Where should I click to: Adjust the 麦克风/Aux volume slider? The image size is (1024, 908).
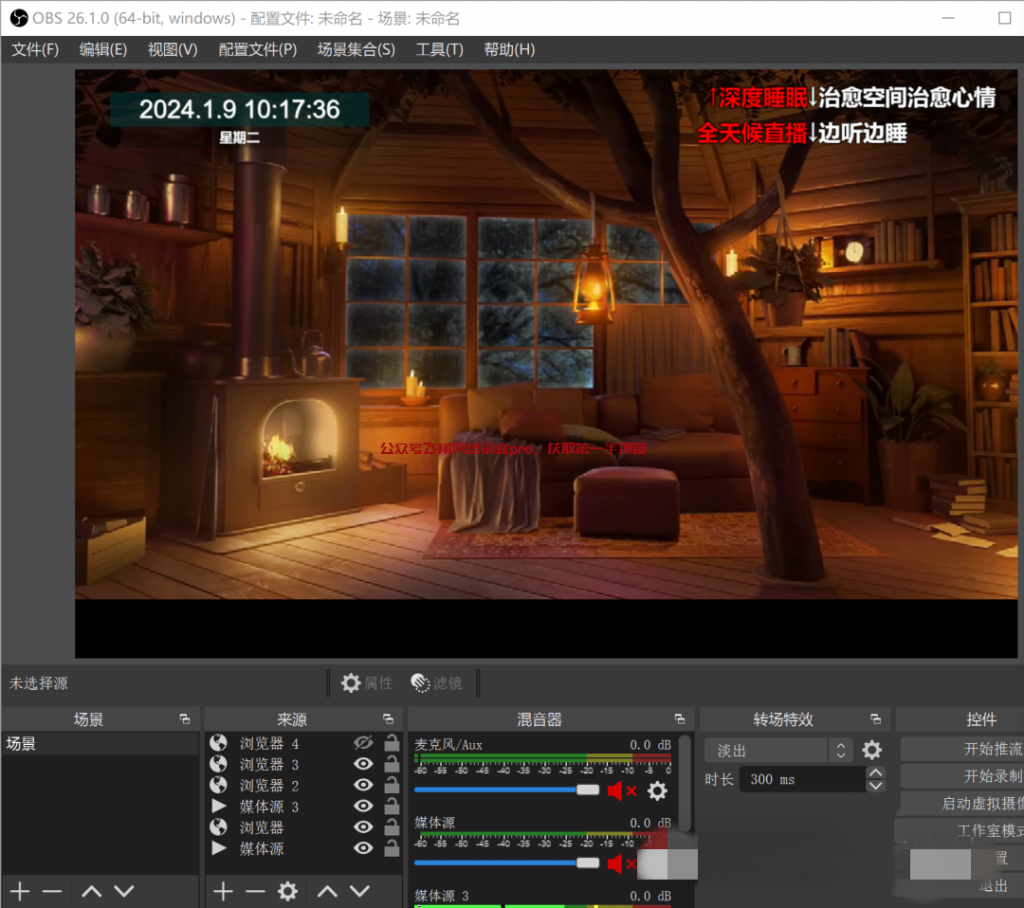click(587, 790)
